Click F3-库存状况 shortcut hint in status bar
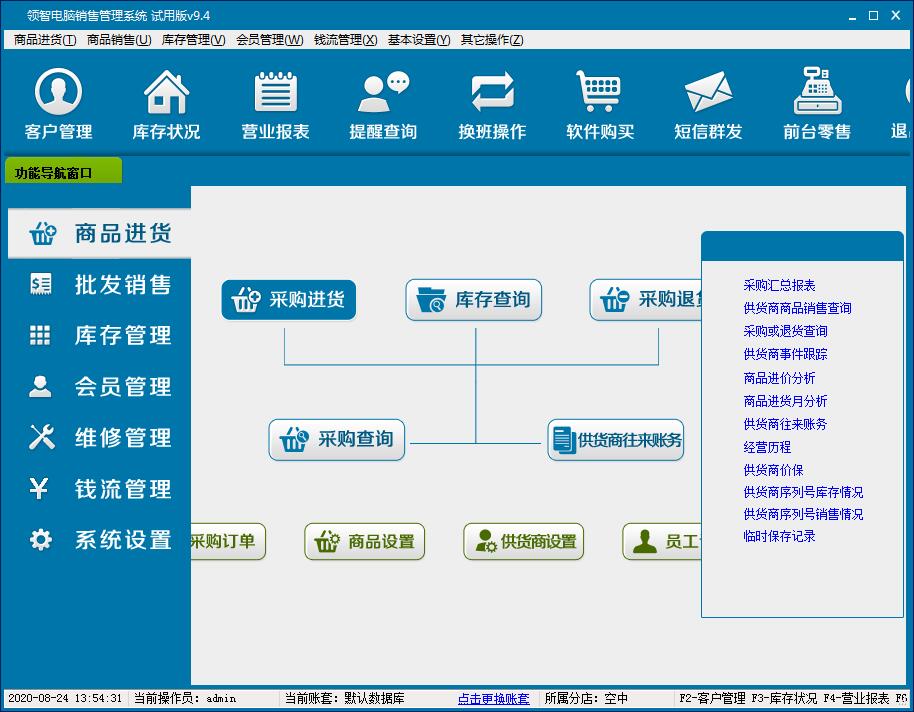 point(784,698)
